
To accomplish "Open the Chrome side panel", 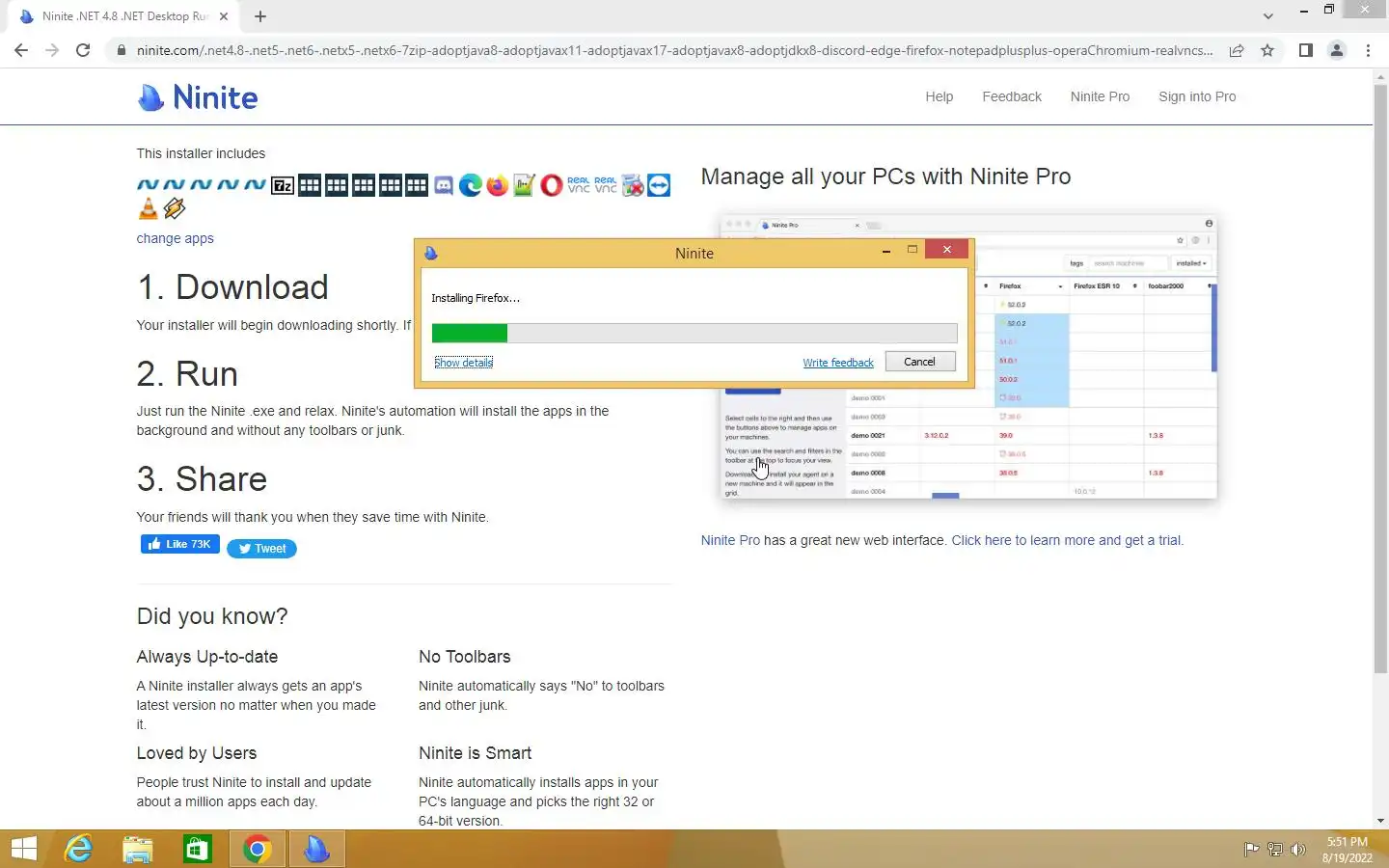I will 1305,50.
